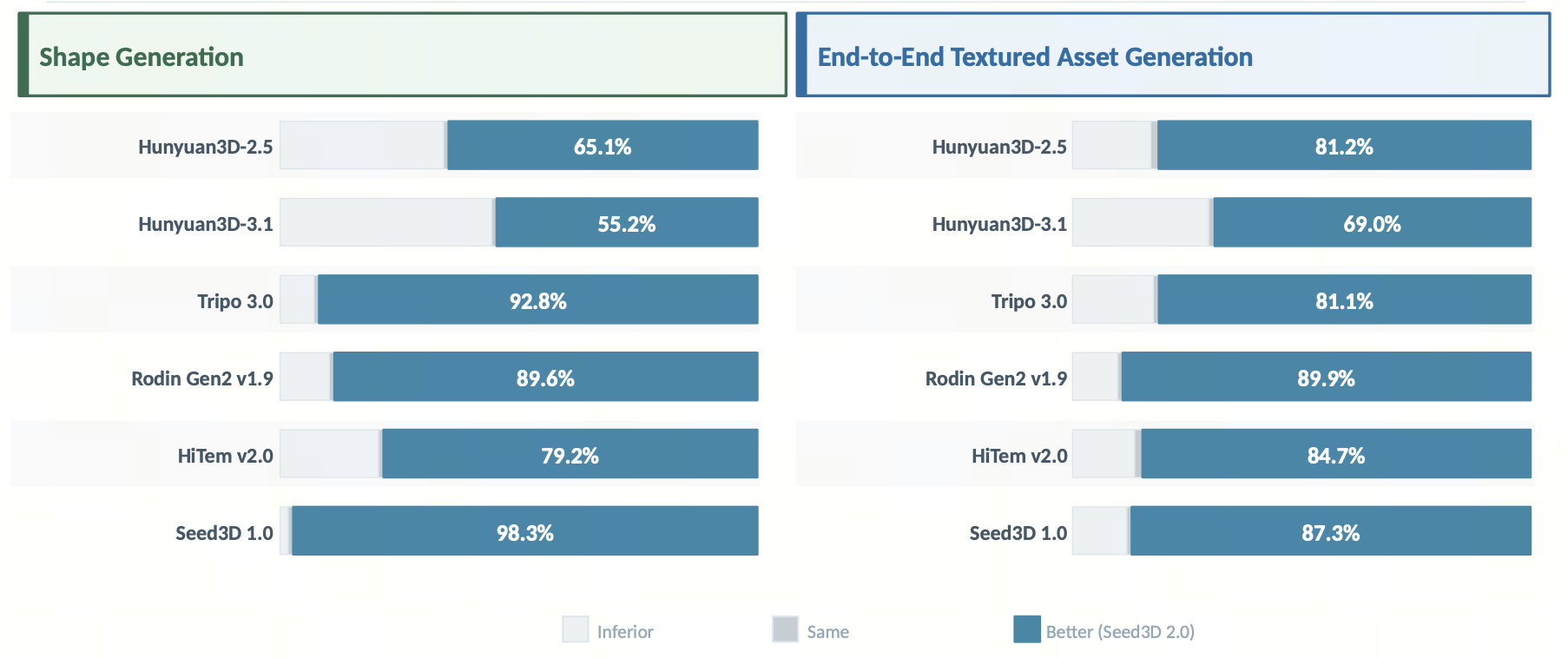Click the Same legend label text
The width and height of the screenshot is (1568, 658).
pos(827,632)
